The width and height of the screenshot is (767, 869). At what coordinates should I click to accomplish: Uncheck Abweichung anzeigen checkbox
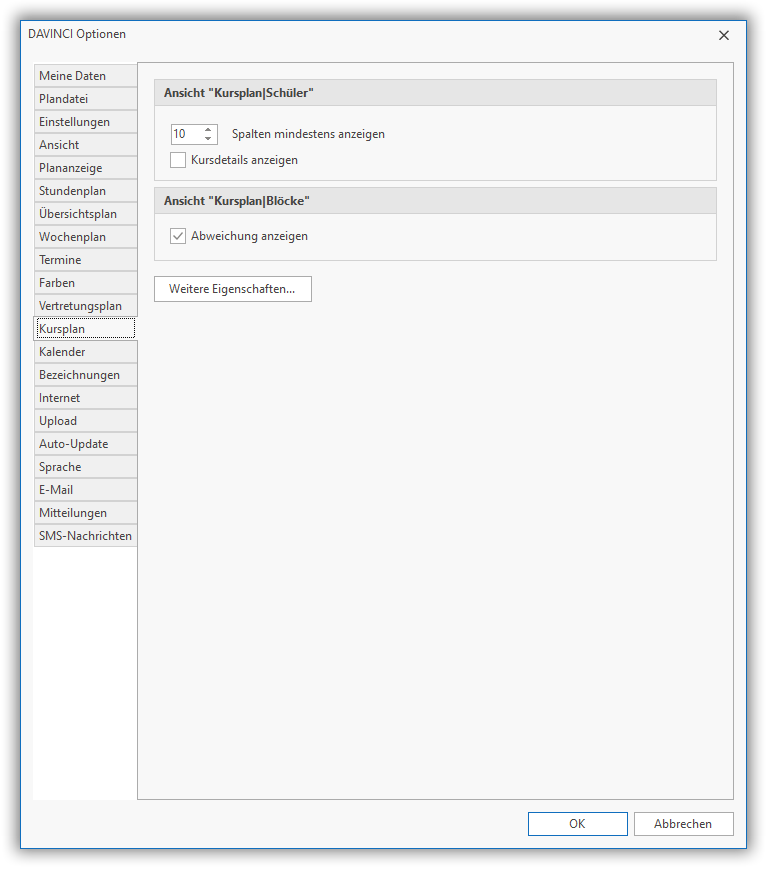tap(179, 237)
